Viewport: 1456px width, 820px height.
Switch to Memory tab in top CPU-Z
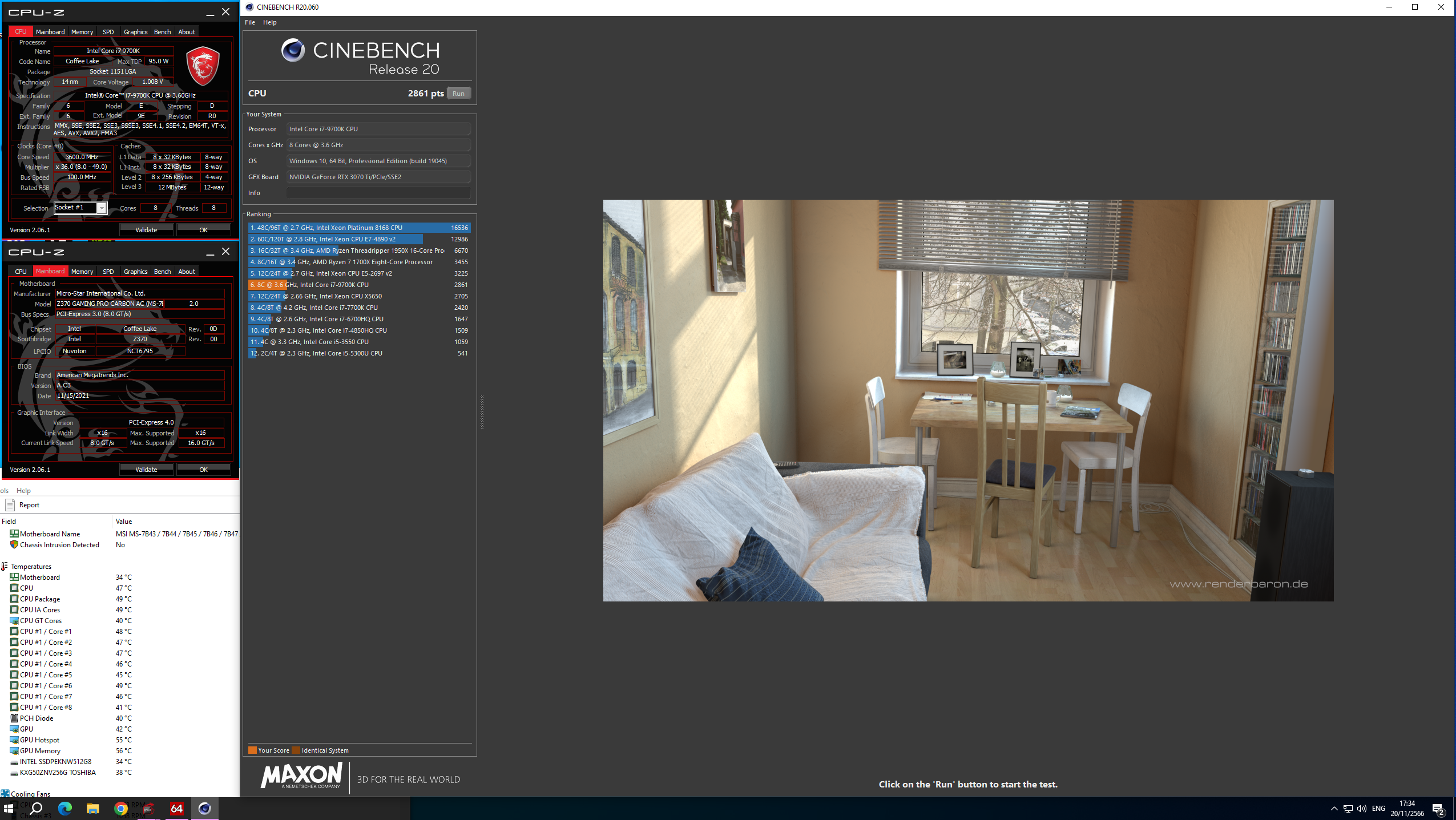click(x=82, y=32)
